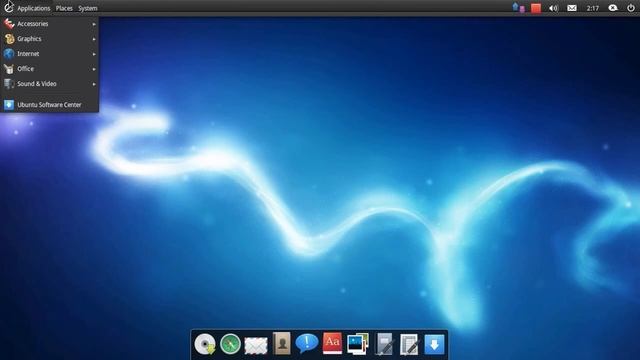This screenshot has width=640, height=360.
Task: Open the System menu
Action: (x=88, y=8)
